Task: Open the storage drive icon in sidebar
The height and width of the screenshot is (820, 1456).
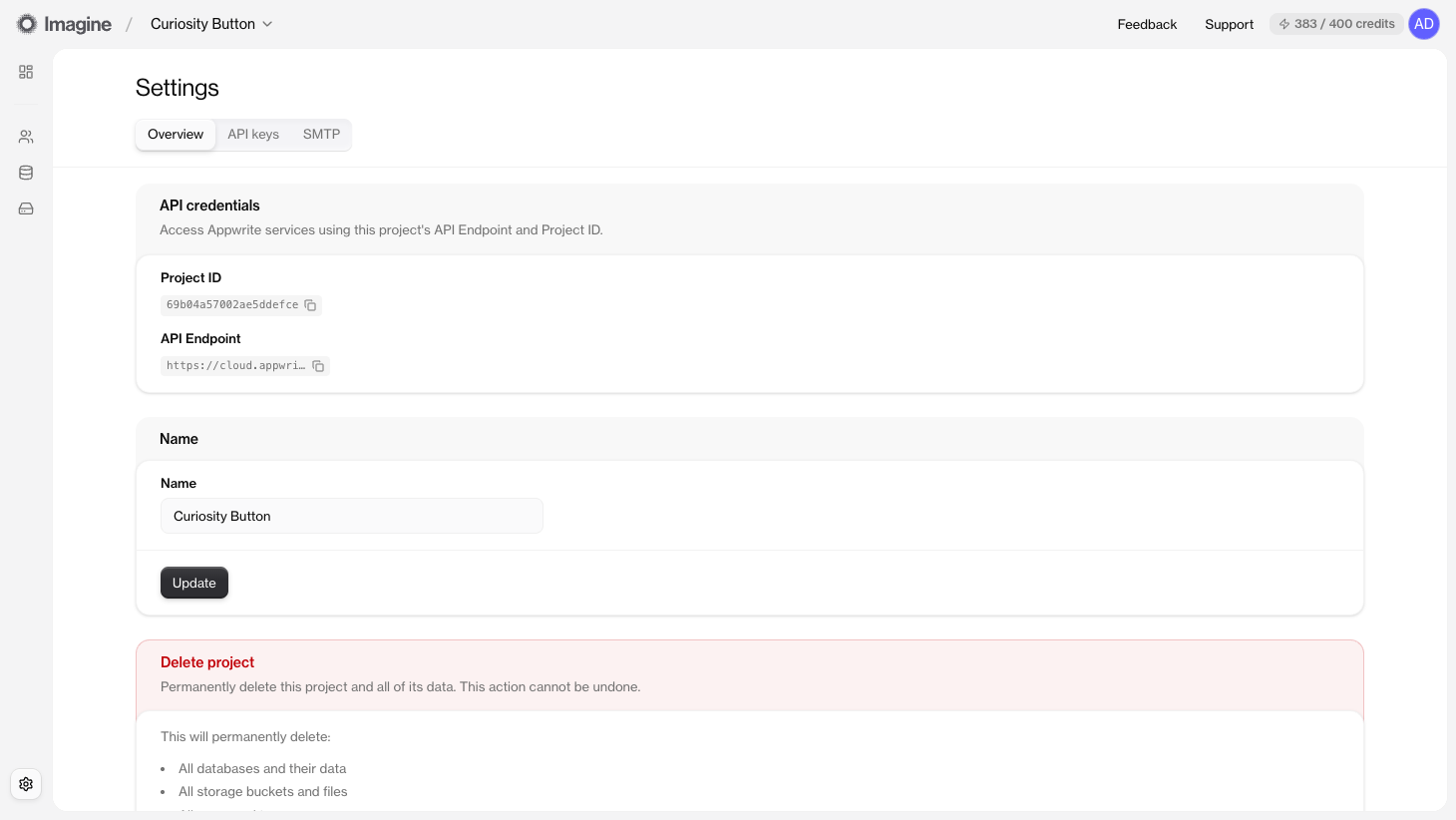Action: pos(26,208)
